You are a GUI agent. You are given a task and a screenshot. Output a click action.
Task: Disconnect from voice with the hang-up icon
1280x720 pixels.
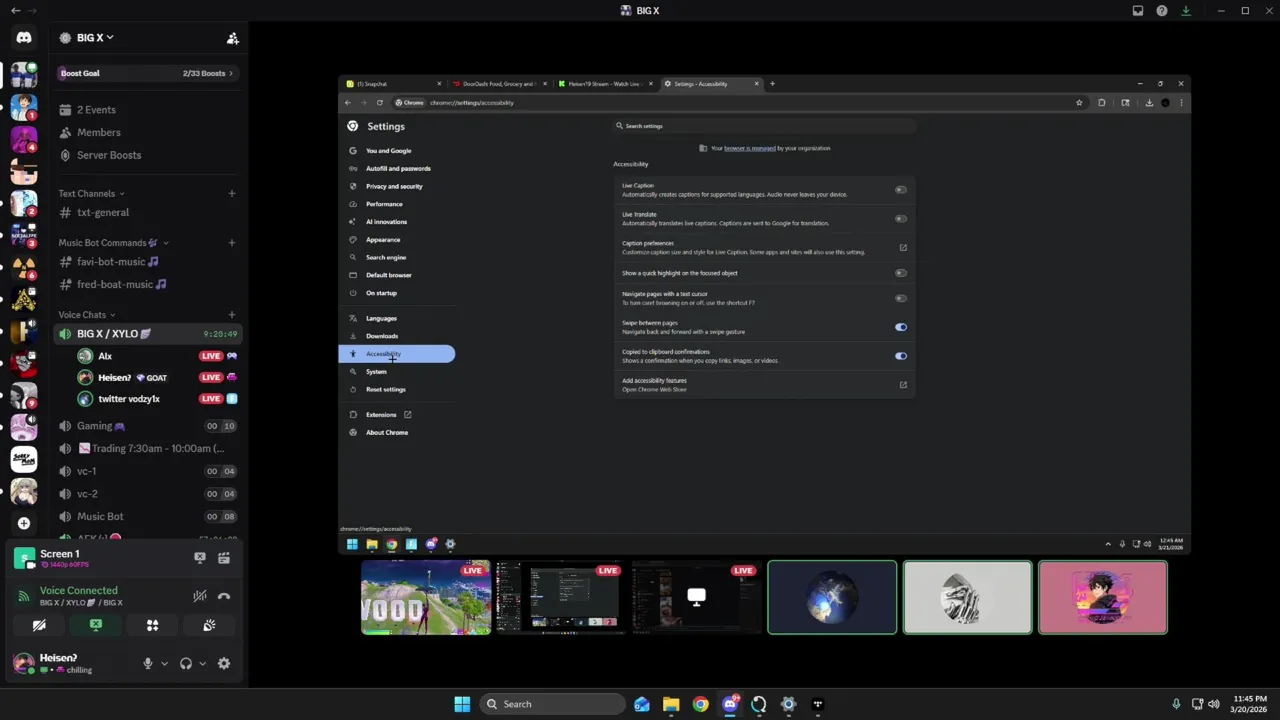(x=224, y=596)
